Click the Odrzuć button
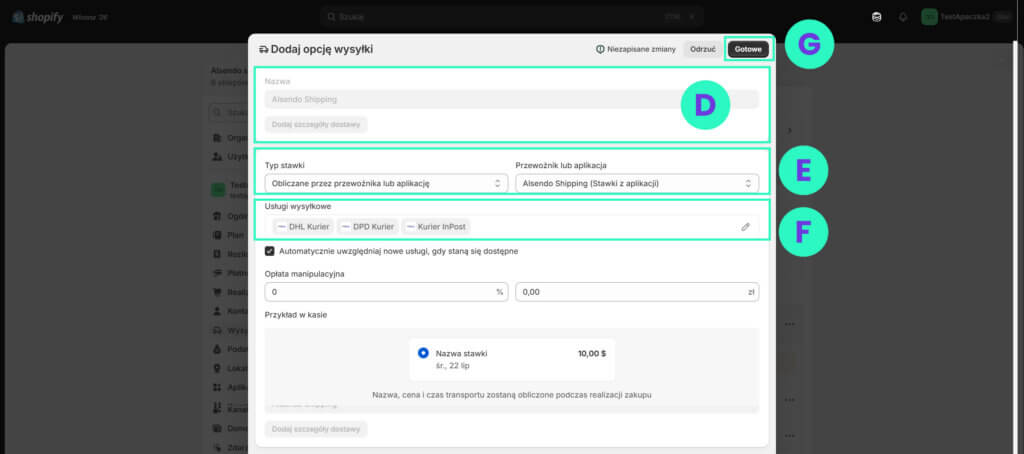 click(703, 49)
